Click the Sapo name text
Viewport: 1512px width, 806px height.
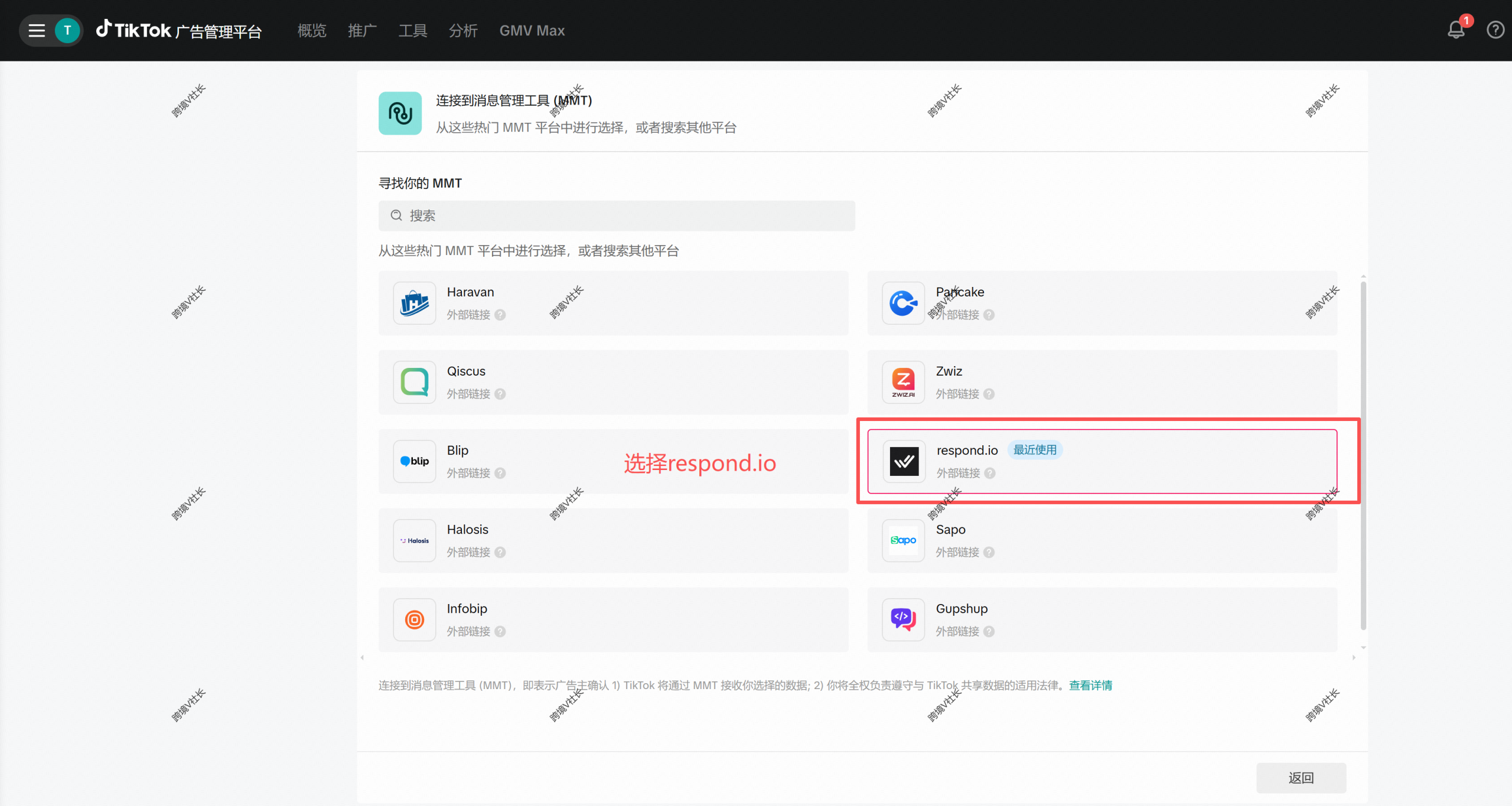click(950, 530)
